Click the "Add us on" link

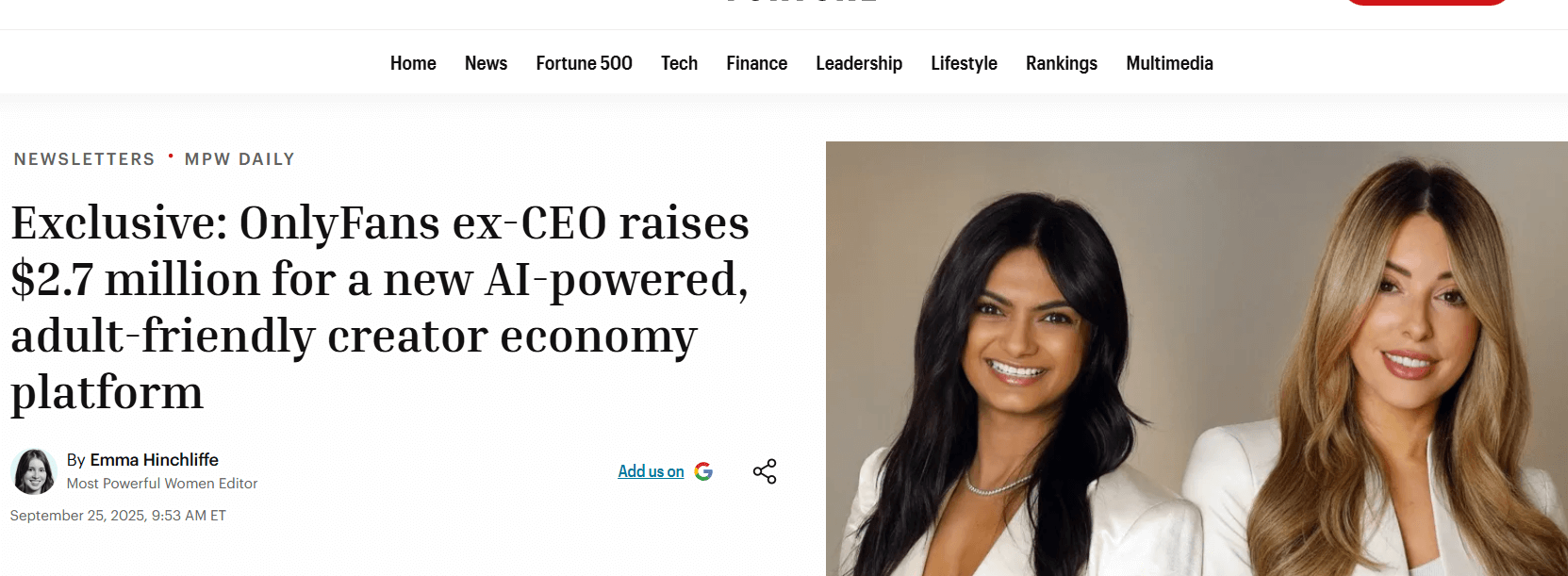[x=651, y=471]
